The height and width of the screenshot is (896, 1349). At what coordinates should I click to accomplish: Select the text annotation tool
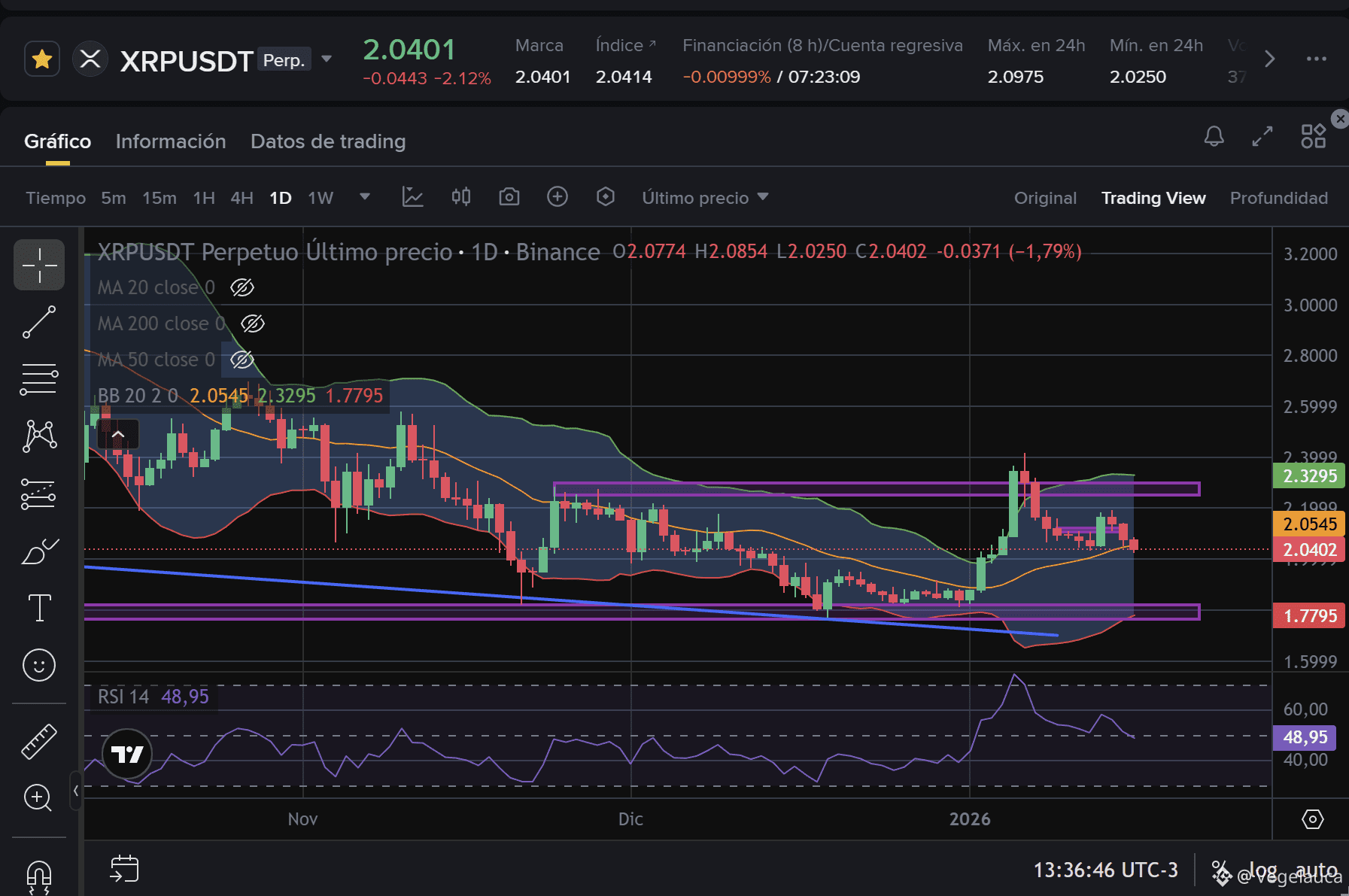coord(39,608)
